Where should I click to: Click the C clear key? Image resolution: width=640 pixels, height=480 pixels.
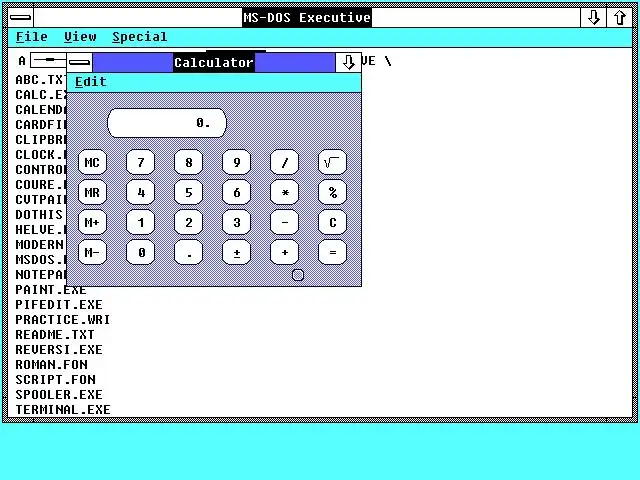(332, 222)
